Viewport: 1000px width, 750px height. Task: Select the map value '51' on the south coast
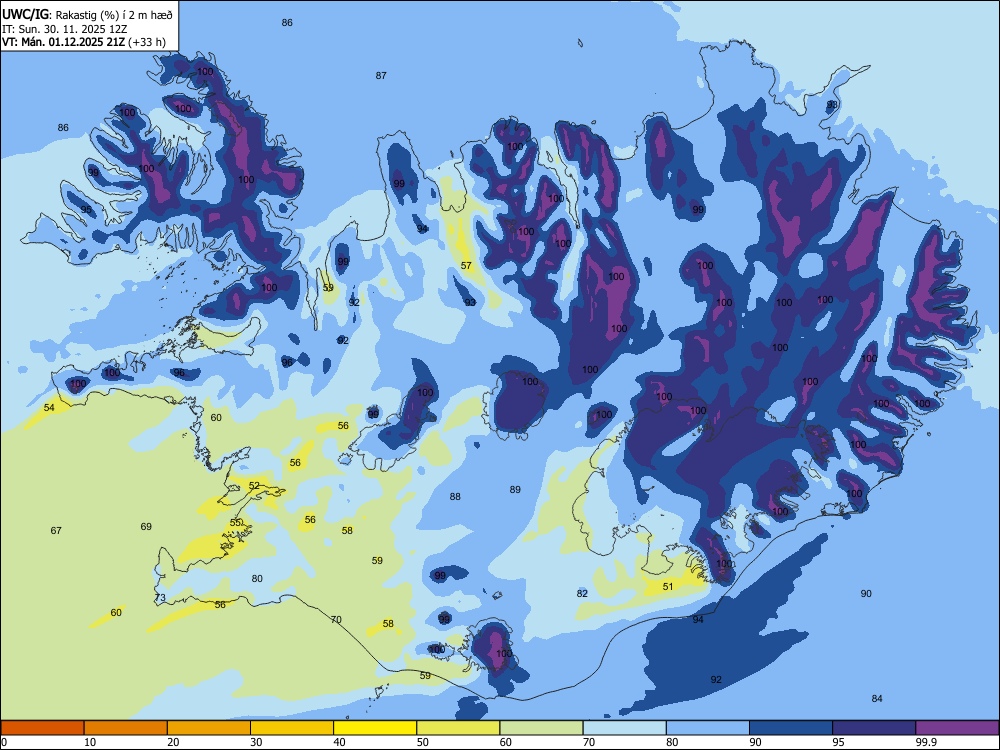point(668,586)
